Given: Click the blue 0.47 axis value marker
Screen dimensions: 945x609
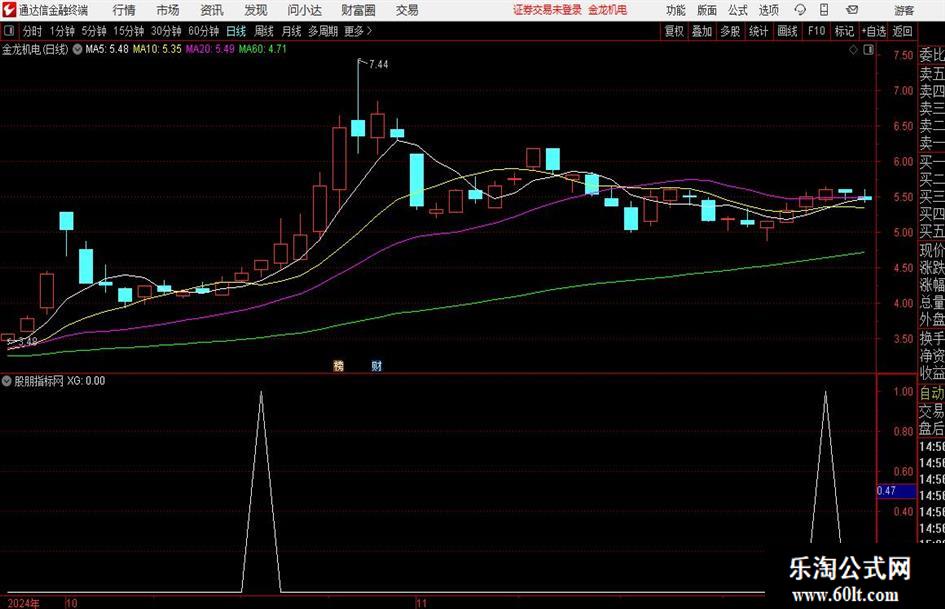Looking at the screenshot, I should point(896,491).
